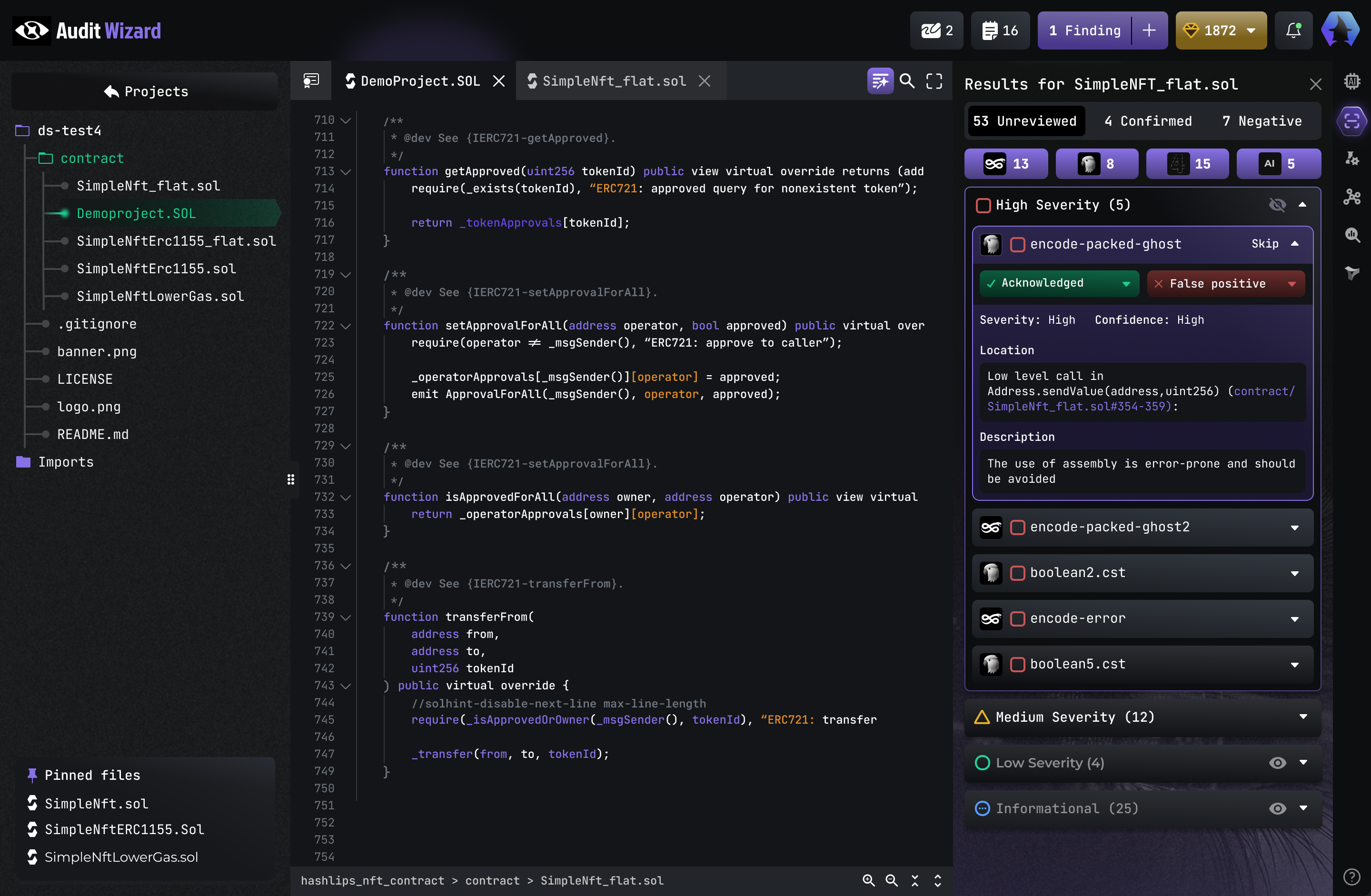1371x896 pixels.
Task: Open the AI detector panel in right sidebar
Action: point(1352,81)
